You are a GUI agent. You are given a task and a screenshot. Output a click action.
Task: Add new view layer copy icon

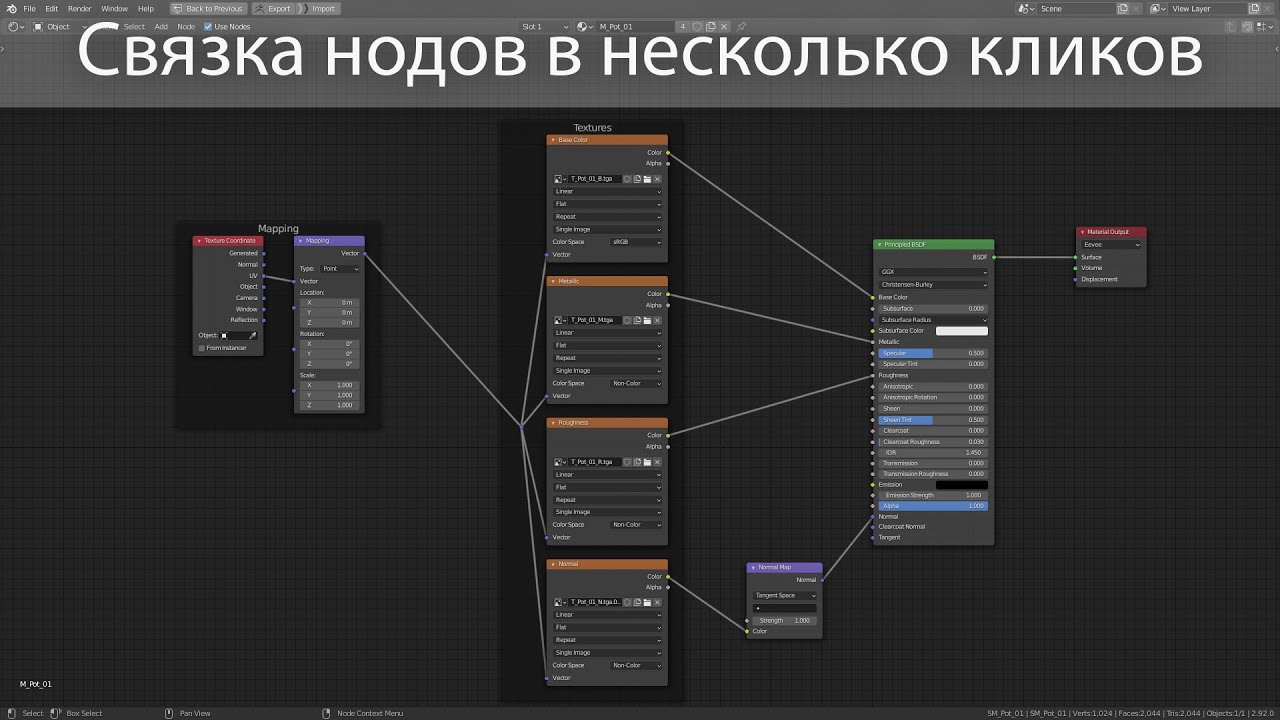coord(1255,8)
